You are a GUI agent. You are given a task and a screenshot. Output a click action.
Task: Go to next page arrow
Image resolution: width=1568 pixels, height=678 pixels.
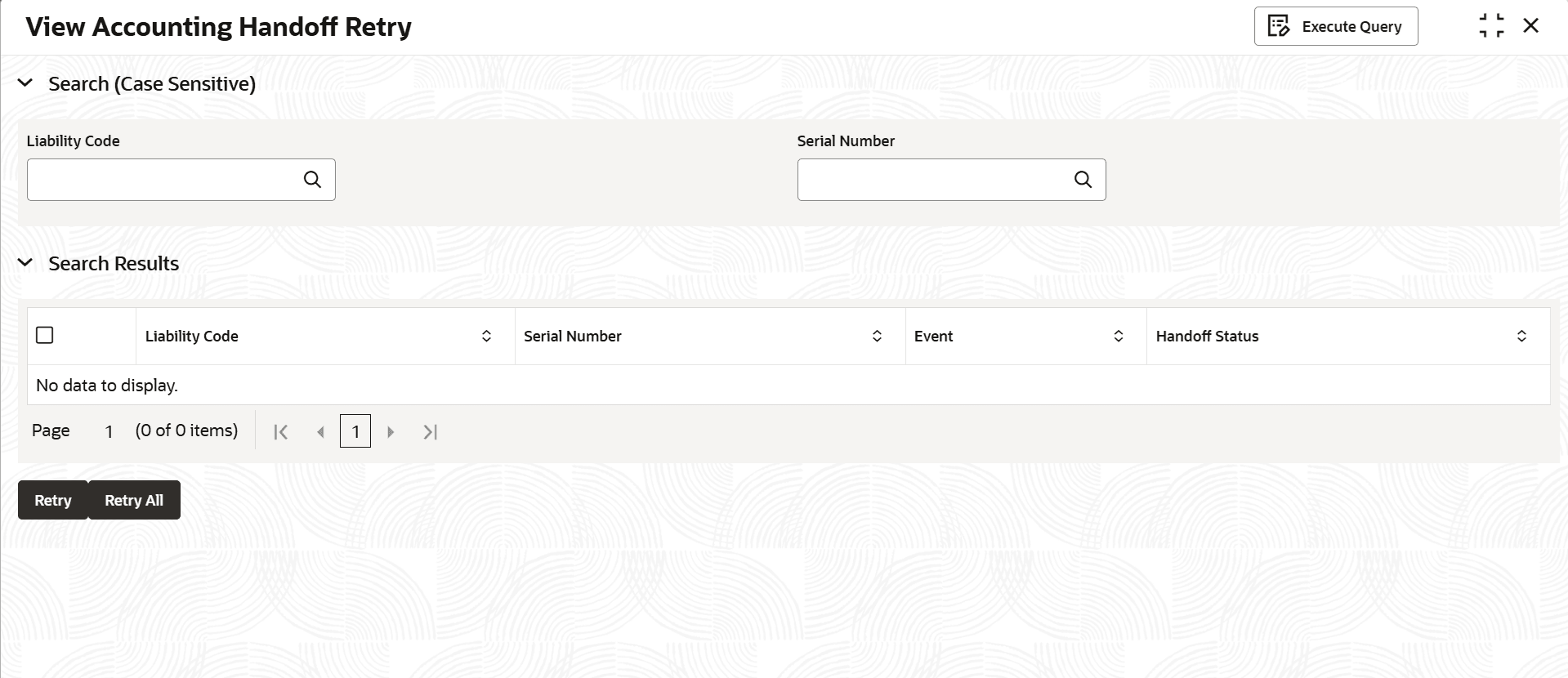391,432
